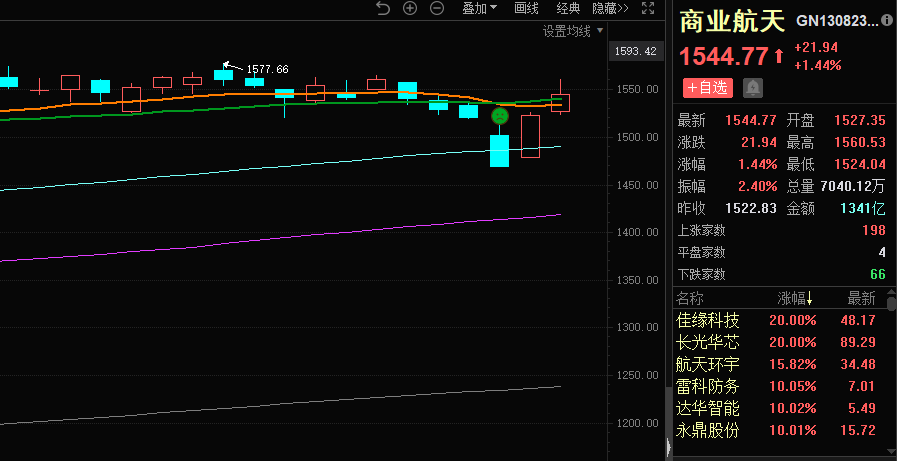Click the undo arrow icon above chart
Screen dimensions: 897x461
[382, 9]
